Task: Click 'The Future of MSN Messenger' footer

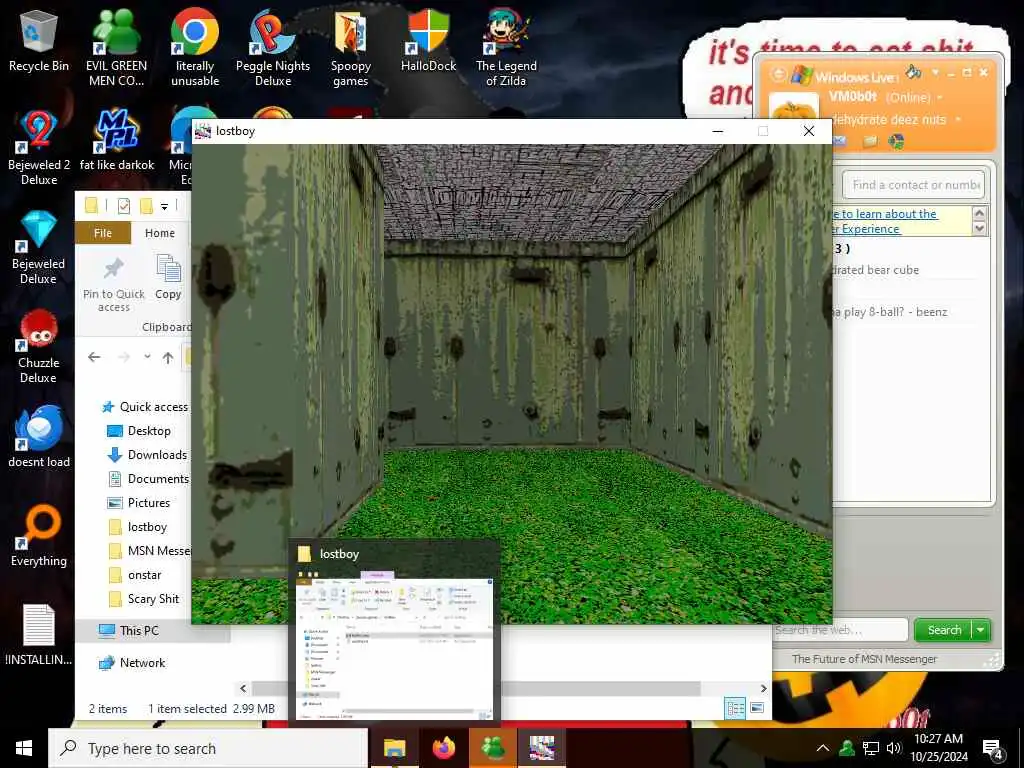Action: pos(864,659)
